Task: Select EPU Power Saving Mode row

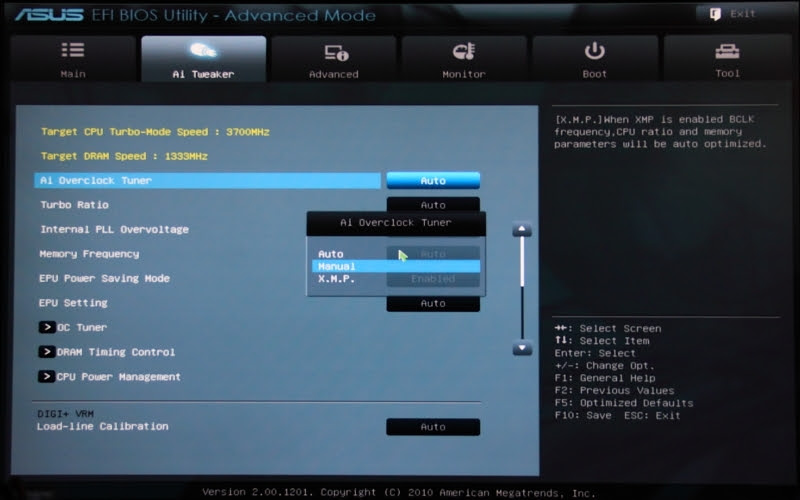Action: pos(105,279)
